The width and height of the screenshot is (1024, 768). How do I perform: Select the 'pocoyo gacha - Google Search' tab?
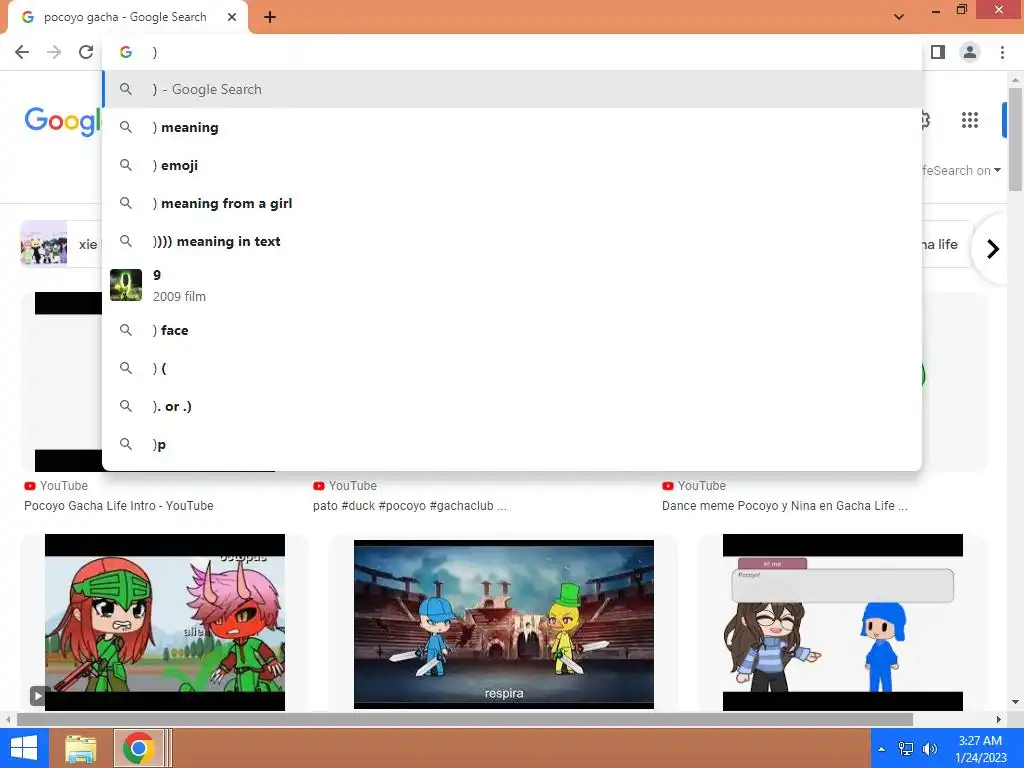127,17
